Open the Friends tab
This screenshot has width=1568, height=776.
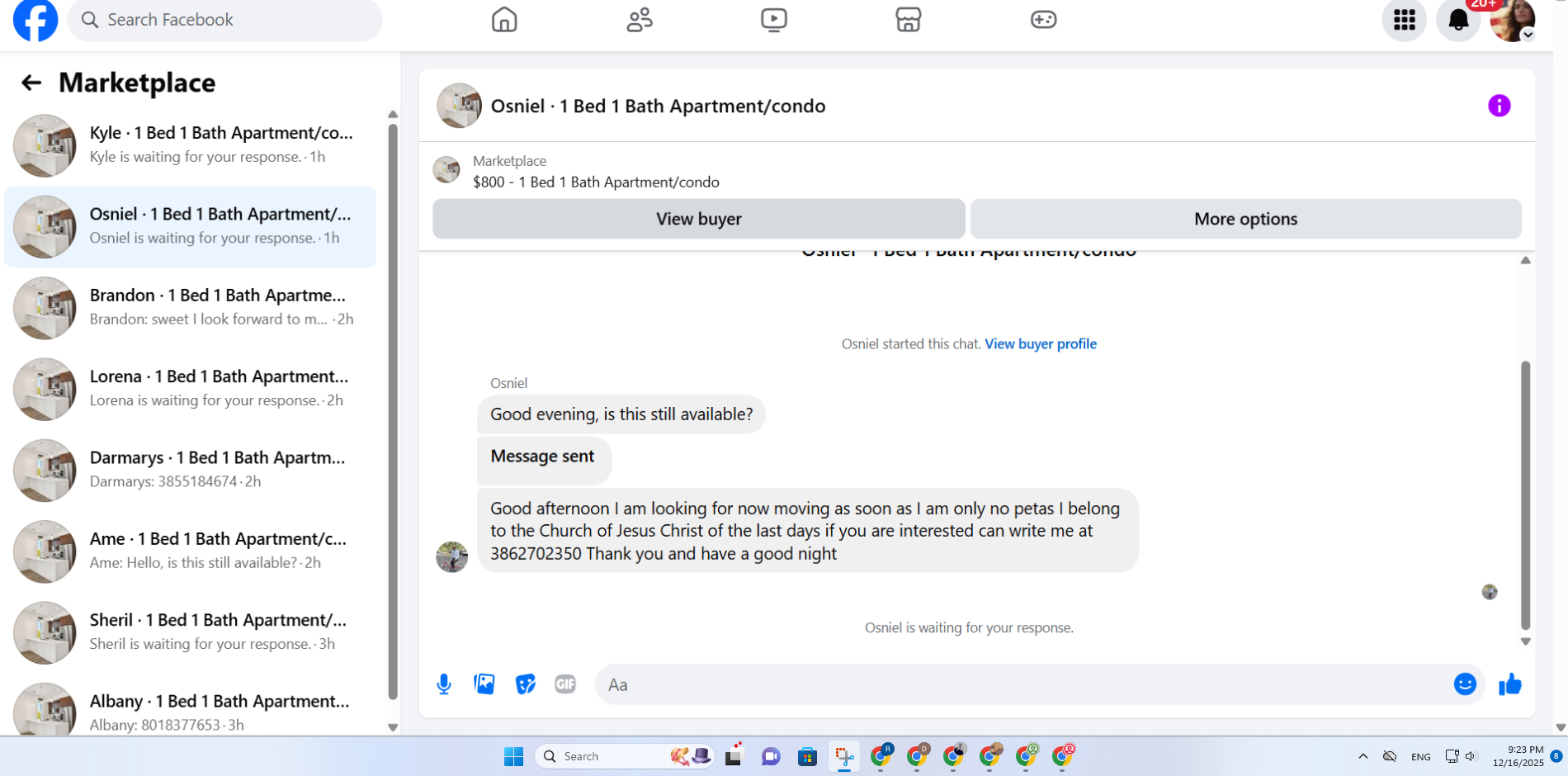[x=640, y=20]
